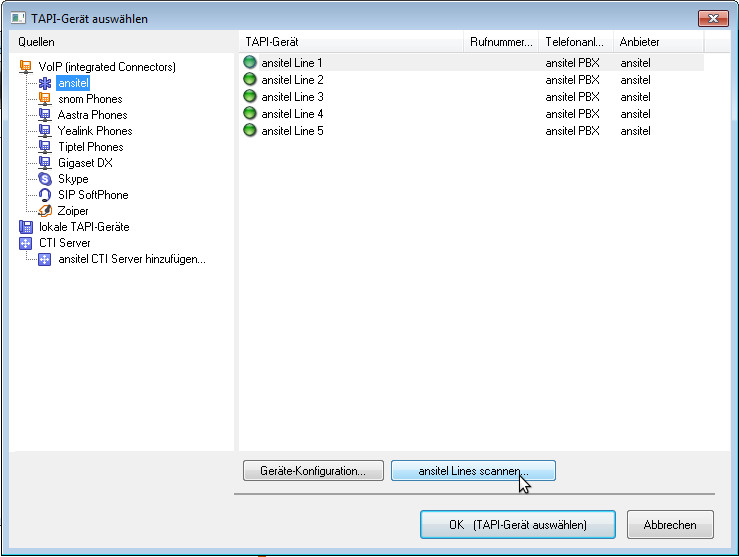The height and width of the screenshot is (557, 739).
Task: Click the snom Phones tree icon
Action: pos(45,99)
